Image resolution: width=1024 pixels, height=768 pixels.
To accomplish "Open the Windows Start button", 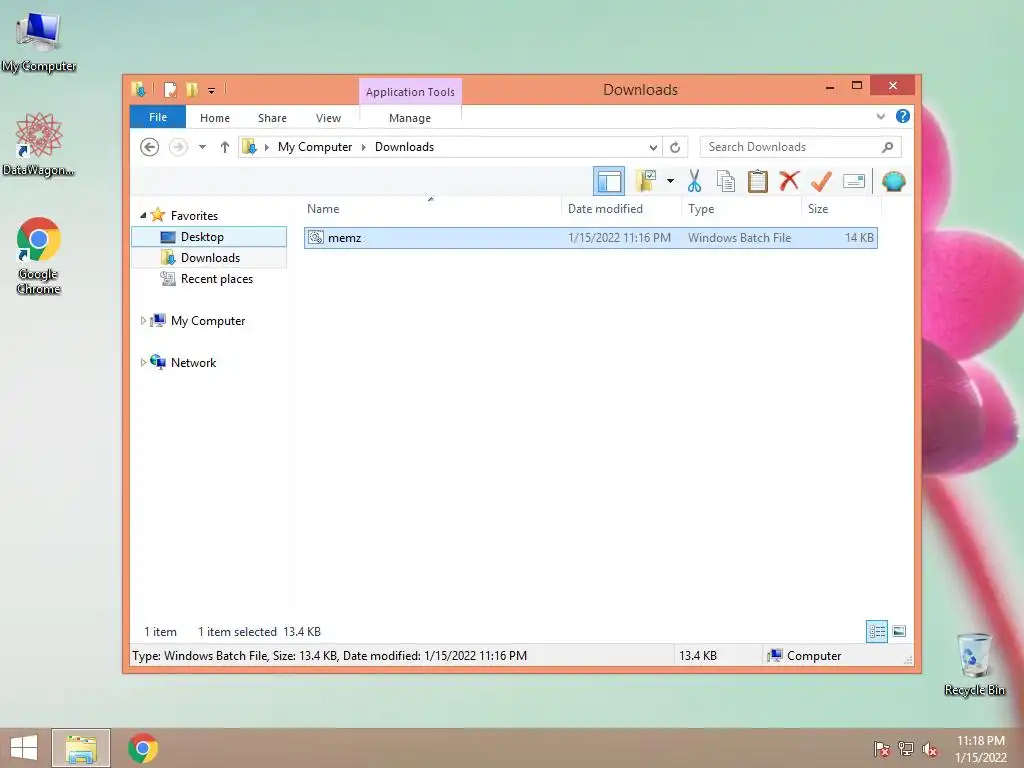I will coord(24,748).
